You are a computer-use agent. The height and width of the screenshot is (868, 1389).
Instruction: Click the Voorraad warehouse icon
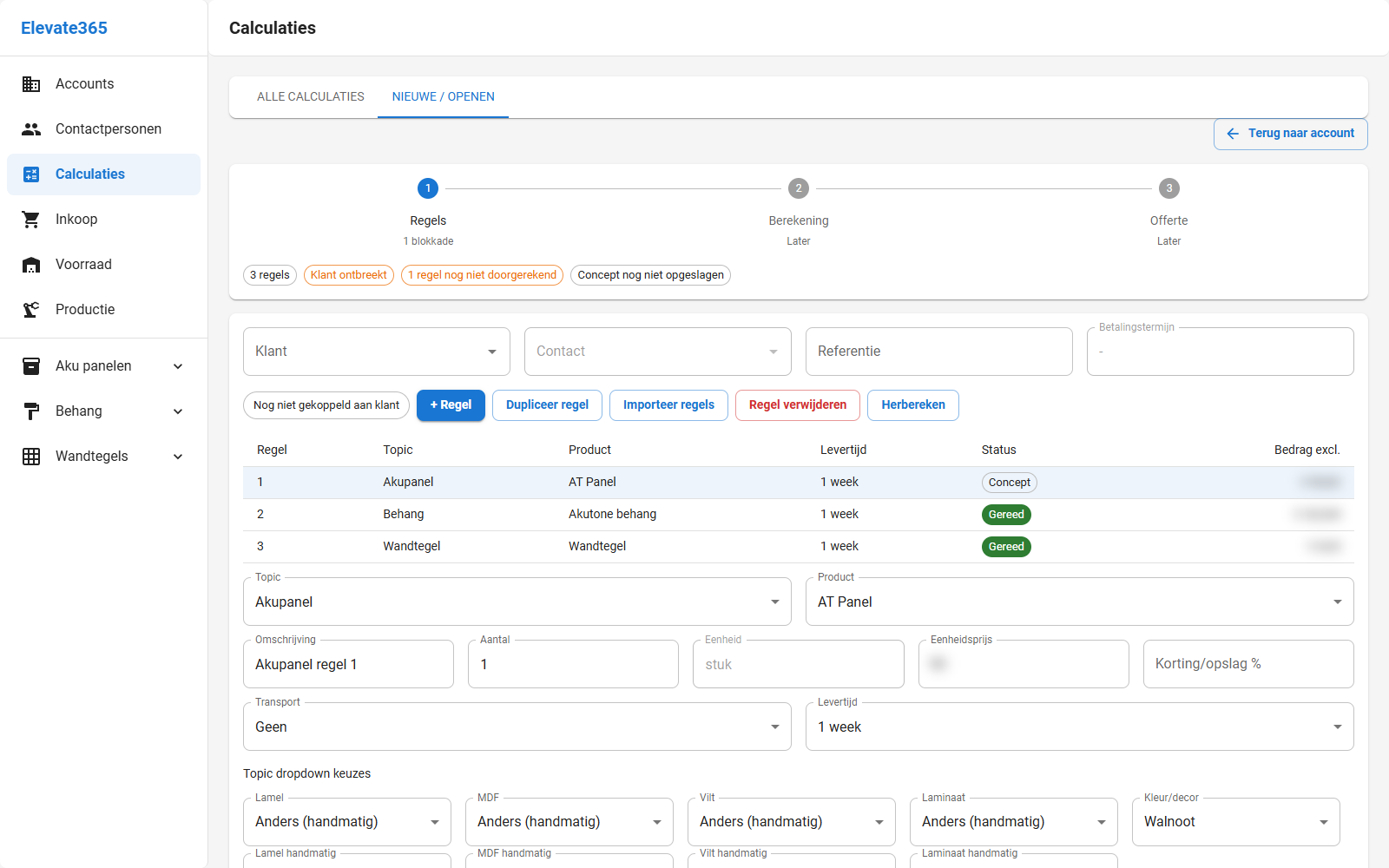coord(31,265)
